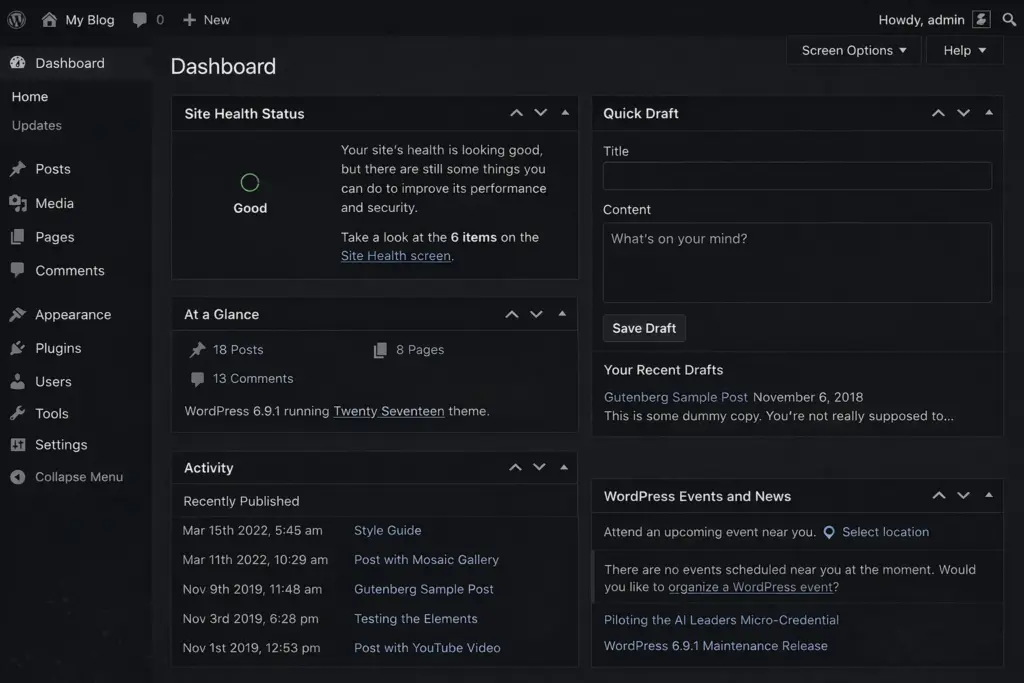Screen dimensions: 1024x683
Task: Go to the Appearance menu item
Action: 72,314
